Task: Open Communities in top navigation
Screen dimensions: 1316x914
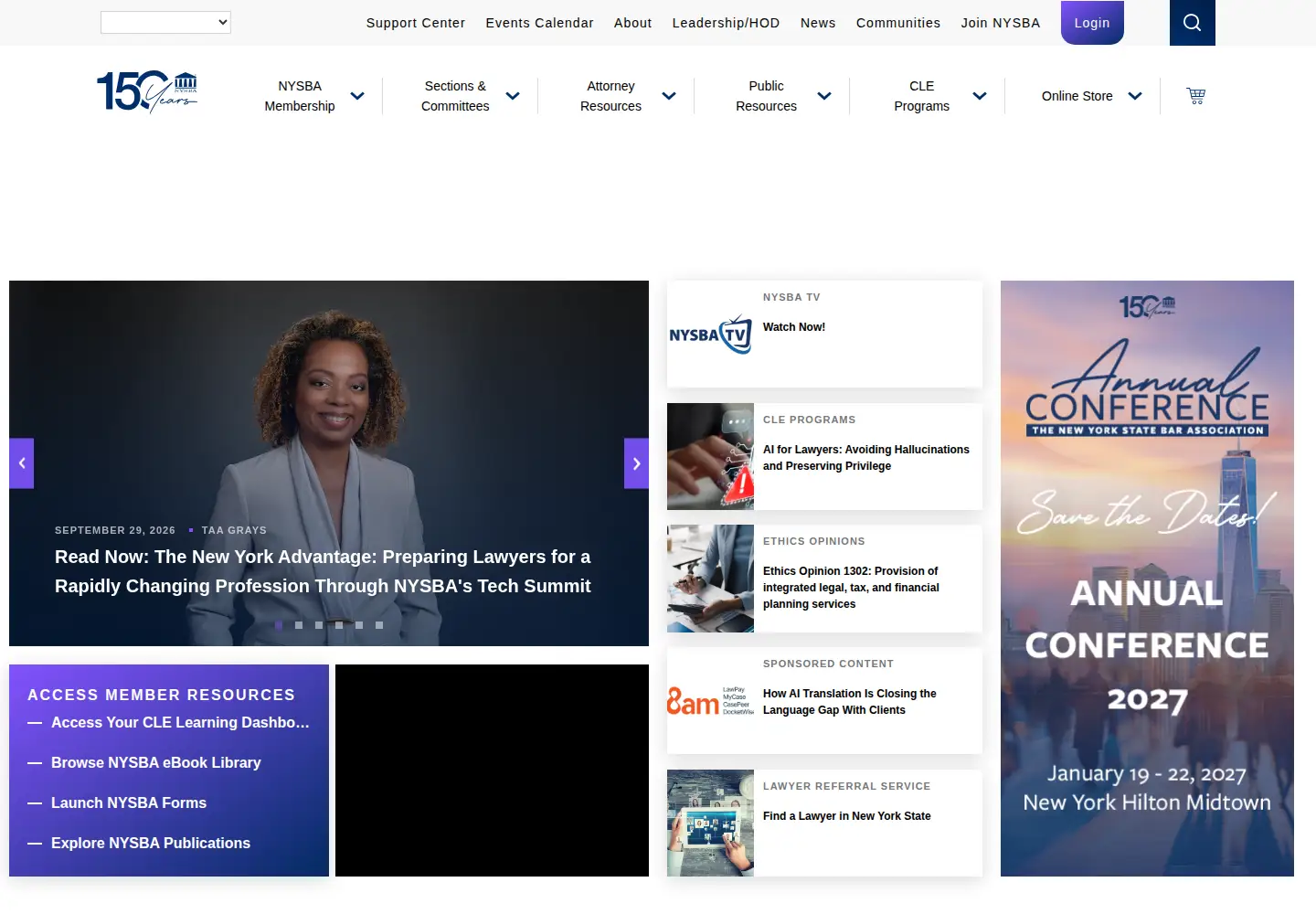Action: (898, 23)
